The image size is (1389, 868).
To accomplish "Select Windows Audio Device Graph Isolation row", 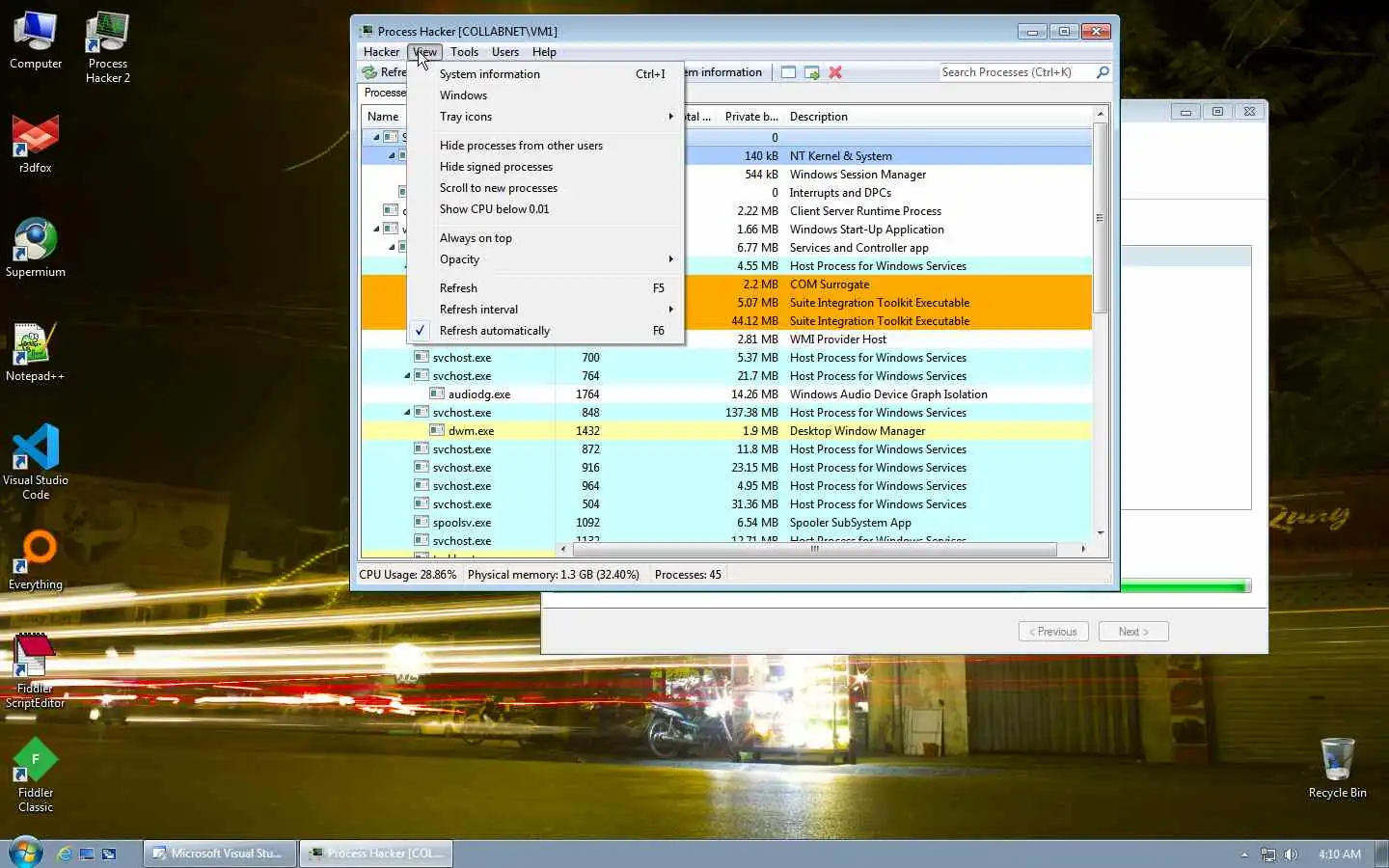I will 726,394.
